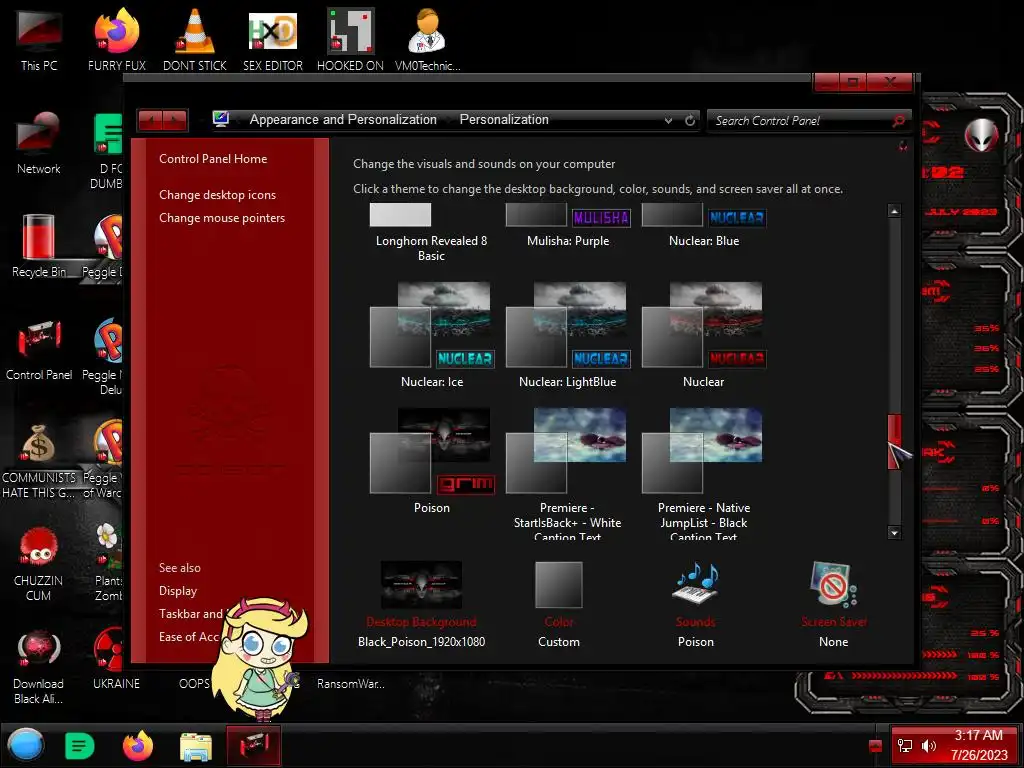Open the Color Custom swatch
1024x768 pixels.
(x=558, y=604)
